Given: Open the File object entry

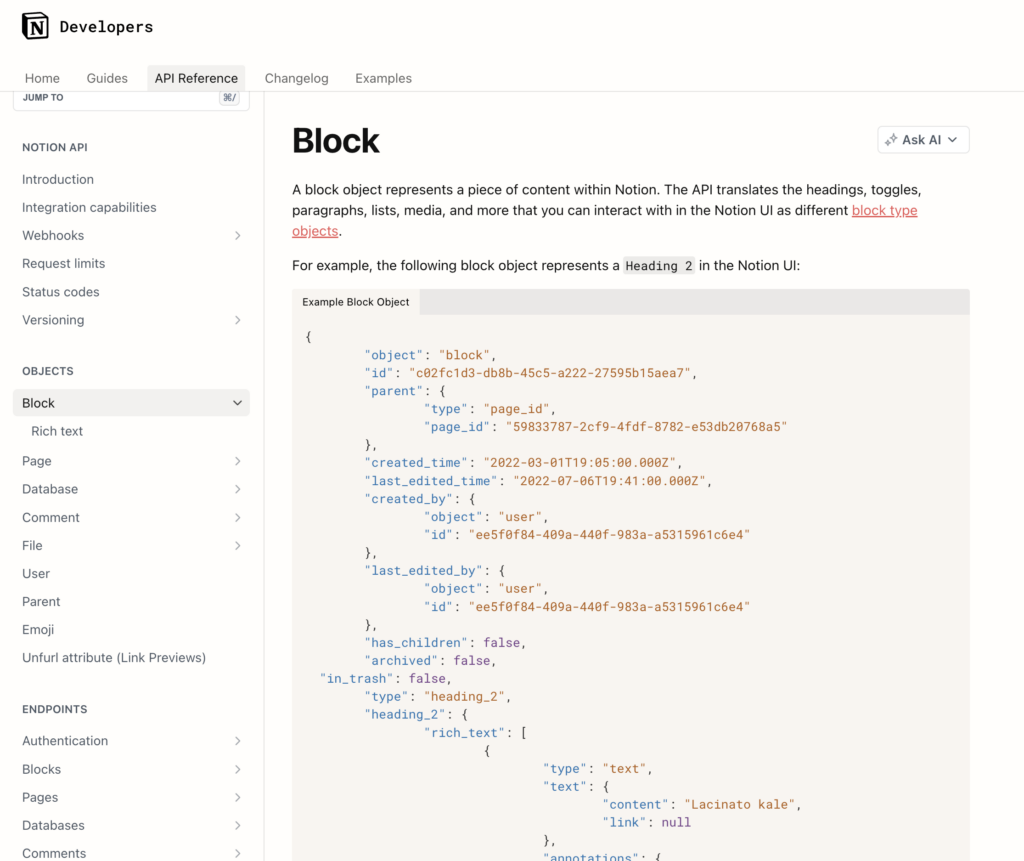Looking at the screenshot, I should click(32, 545).
